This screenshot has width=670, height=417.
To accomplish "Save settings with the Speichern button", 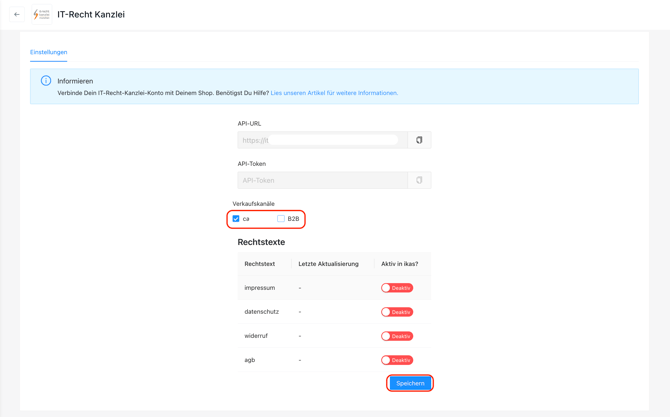I will [x=410, y=383].
